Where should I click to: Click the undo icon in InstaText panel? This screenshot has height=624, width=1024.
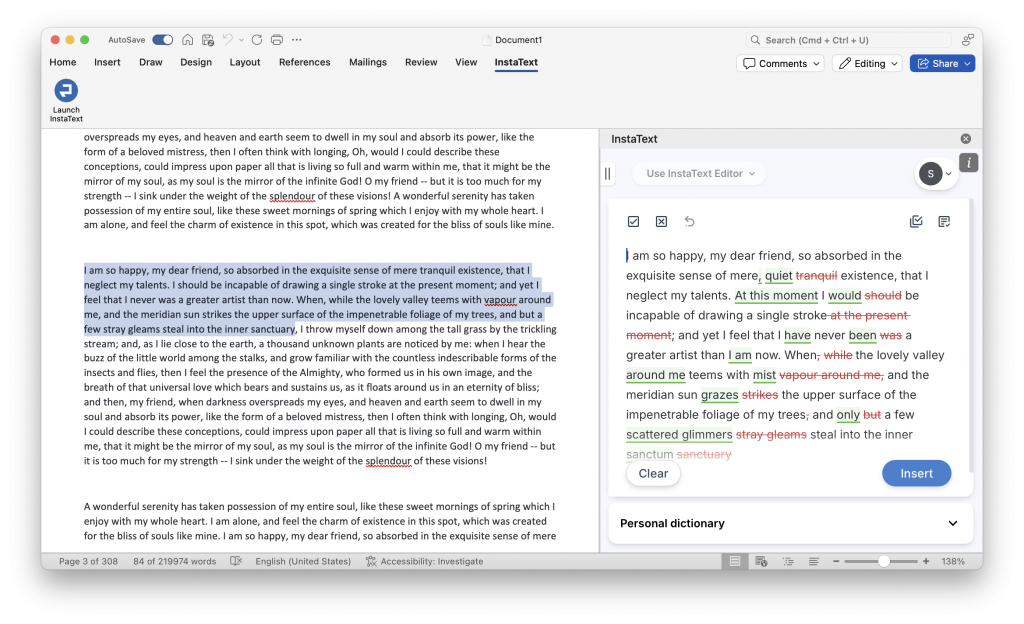[689, 222]
